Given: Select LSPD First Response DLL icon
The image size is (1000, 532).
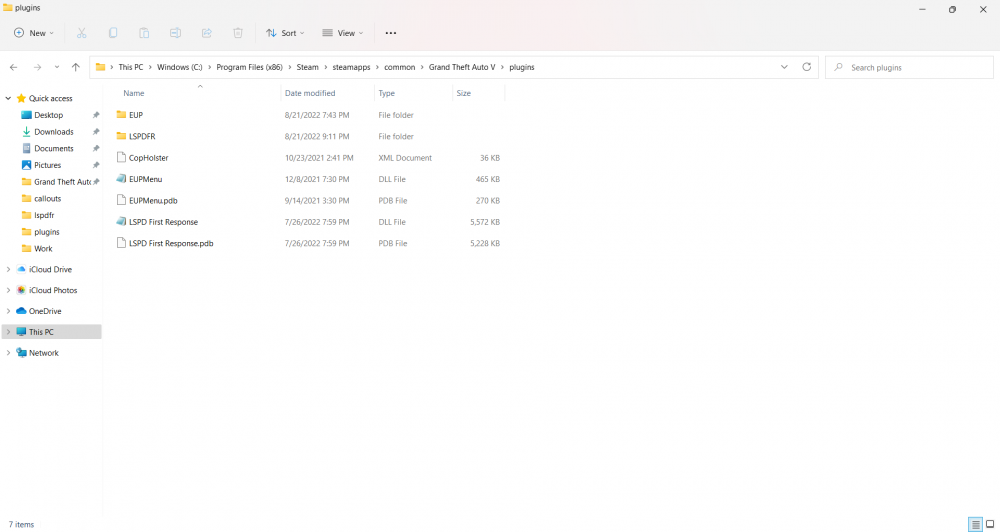Looking at the screenshot, I should click(x=121, y=222).
